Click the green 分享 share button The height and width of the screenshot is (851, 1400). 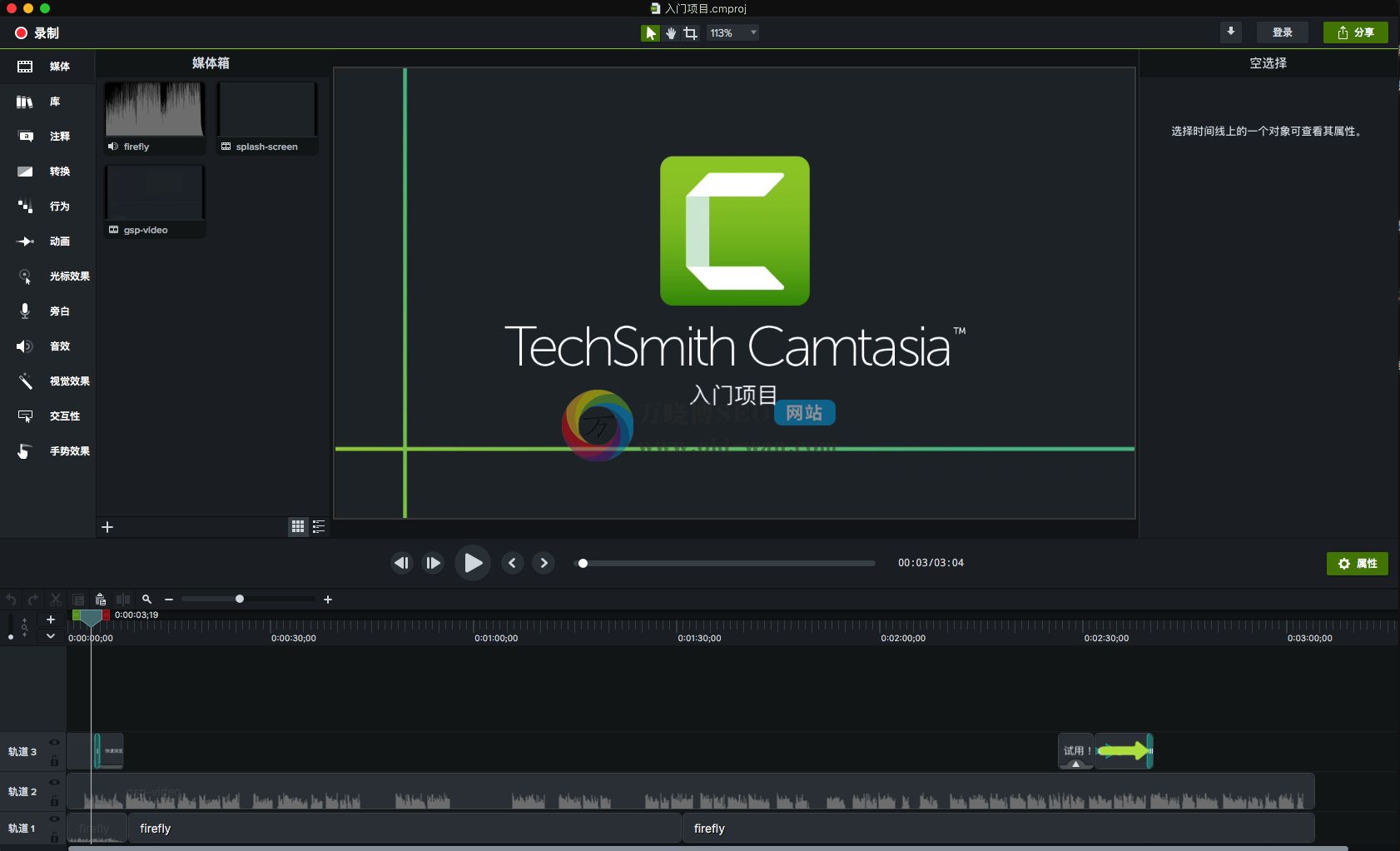pos(1356,32)
